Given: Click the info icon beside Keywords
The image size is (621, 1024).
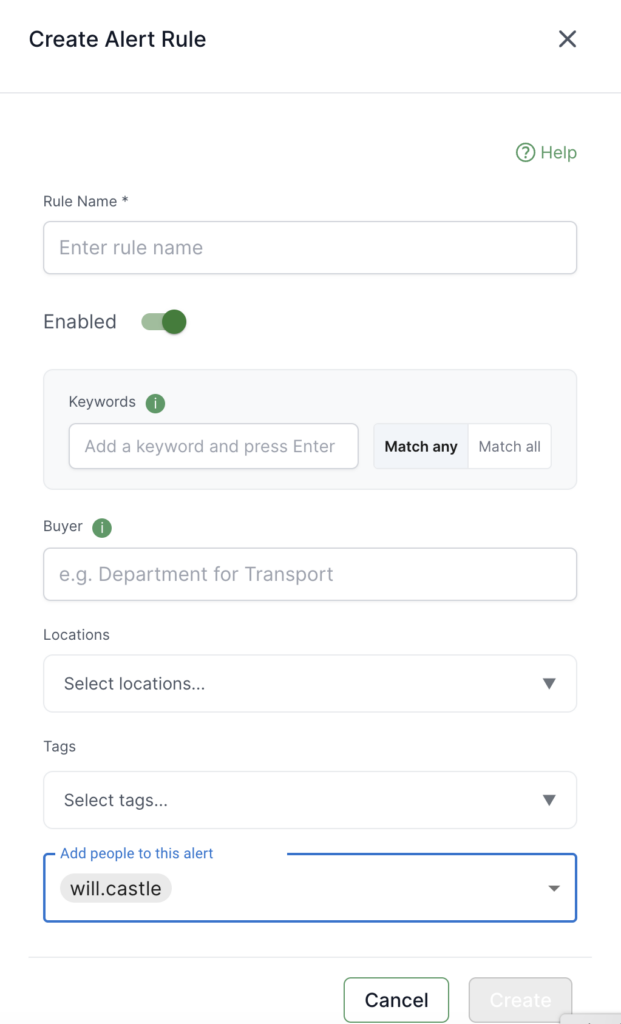Looking at the screenshot, I should click(x=155, y=403).
